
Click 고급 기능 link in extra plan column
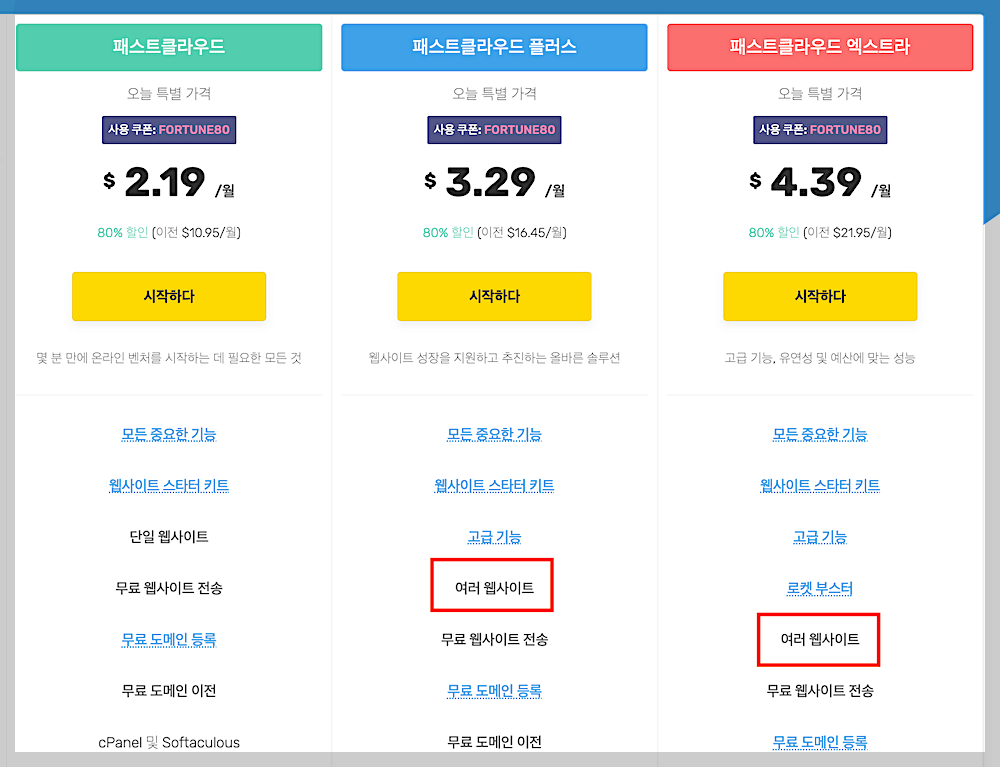point(819,536)
